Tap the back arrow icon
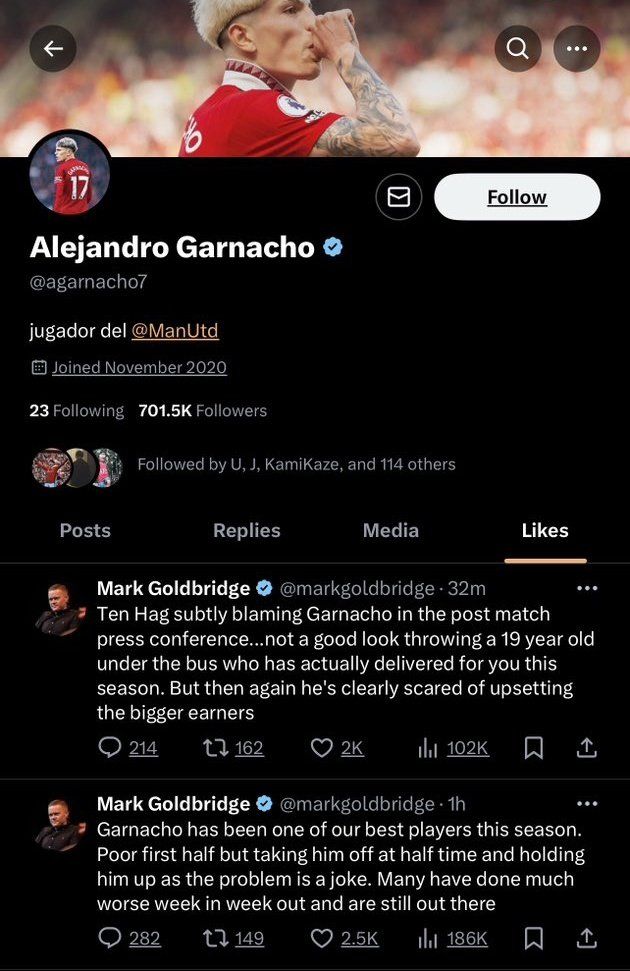This screenshot has width=630, height=971. coord(53,48)
